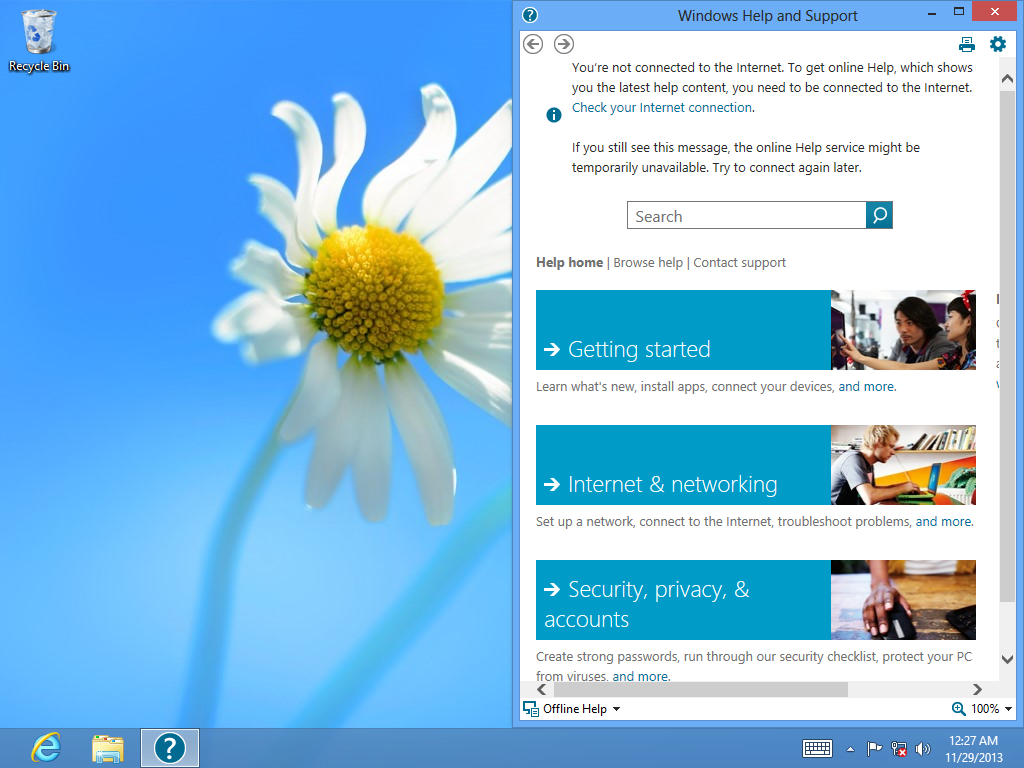
Task: Select the Help home tab
Action: pos(569,263)
